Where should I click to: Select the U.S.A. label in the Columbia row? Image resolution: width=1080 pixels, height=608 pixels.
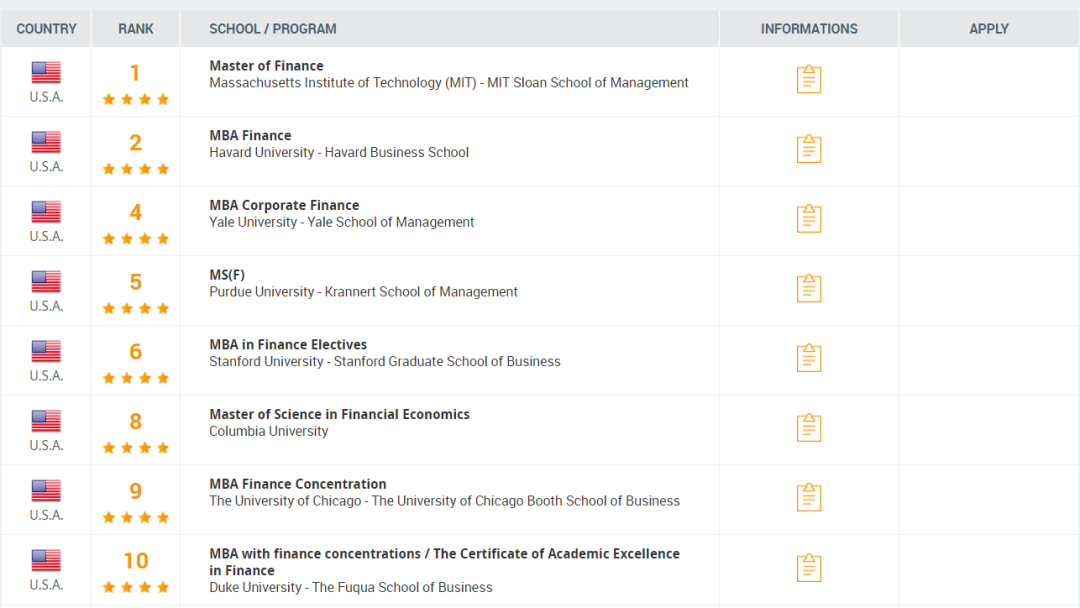[46, 445]
